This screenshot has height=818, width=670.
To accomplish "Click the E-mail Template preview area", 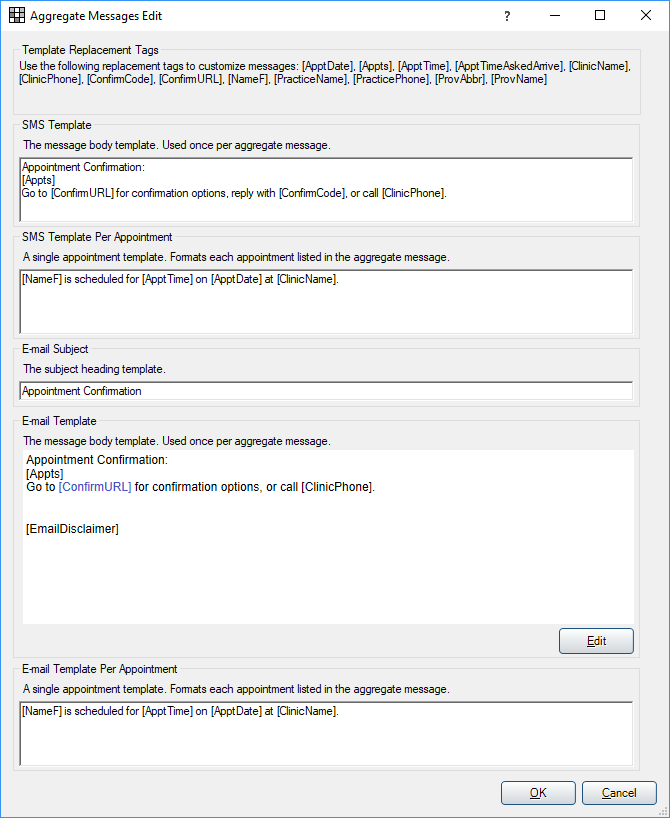I will [328, 537].
